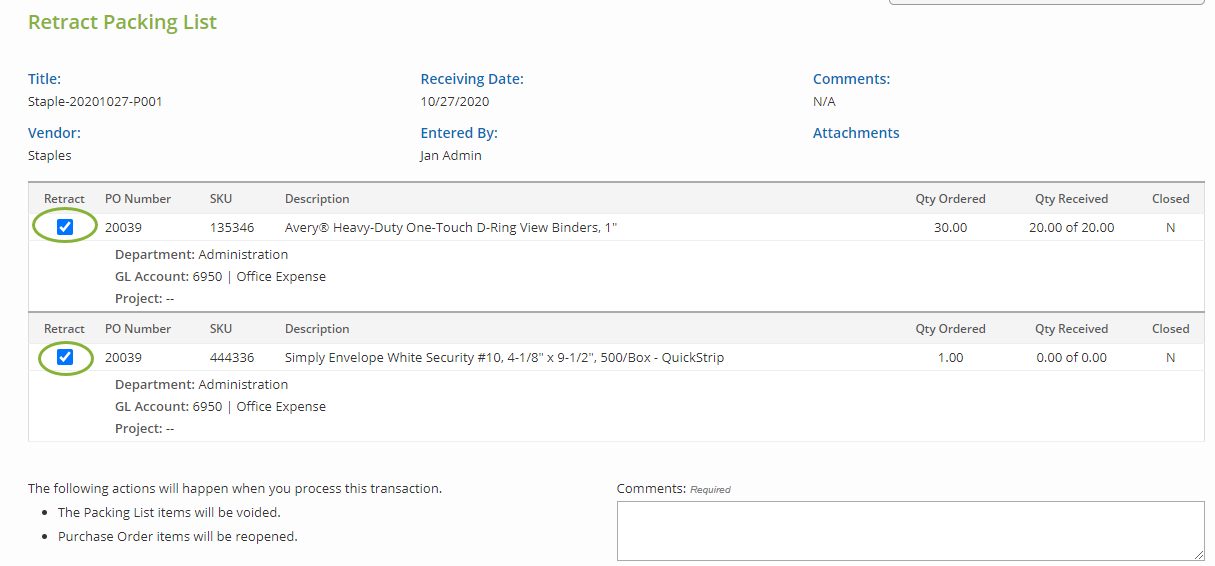Click the Retract Packing List page title
This screenshot has height=566, width=1215.
(122, 22)
